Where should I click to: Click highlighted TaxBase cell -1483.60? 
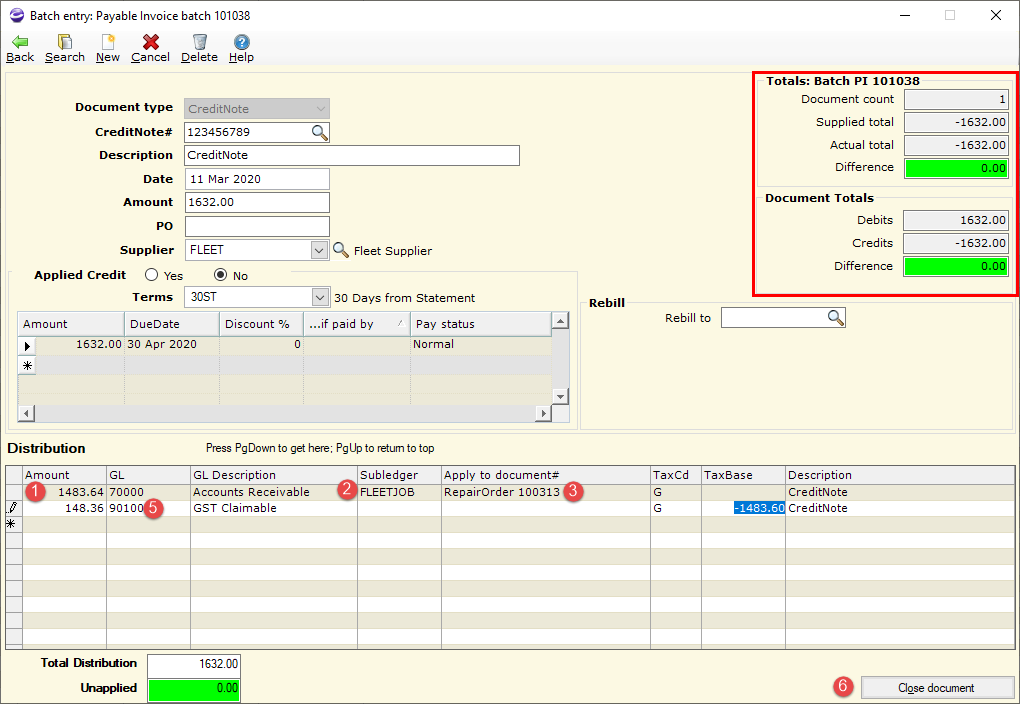tap(744, 508)
